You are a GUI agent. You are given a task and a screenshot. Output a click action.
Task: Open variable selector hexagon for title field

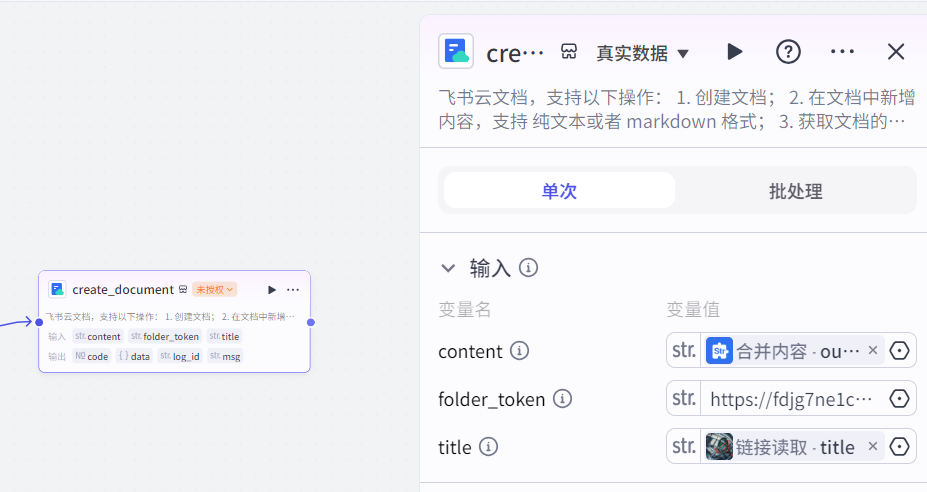coord(899,447)
